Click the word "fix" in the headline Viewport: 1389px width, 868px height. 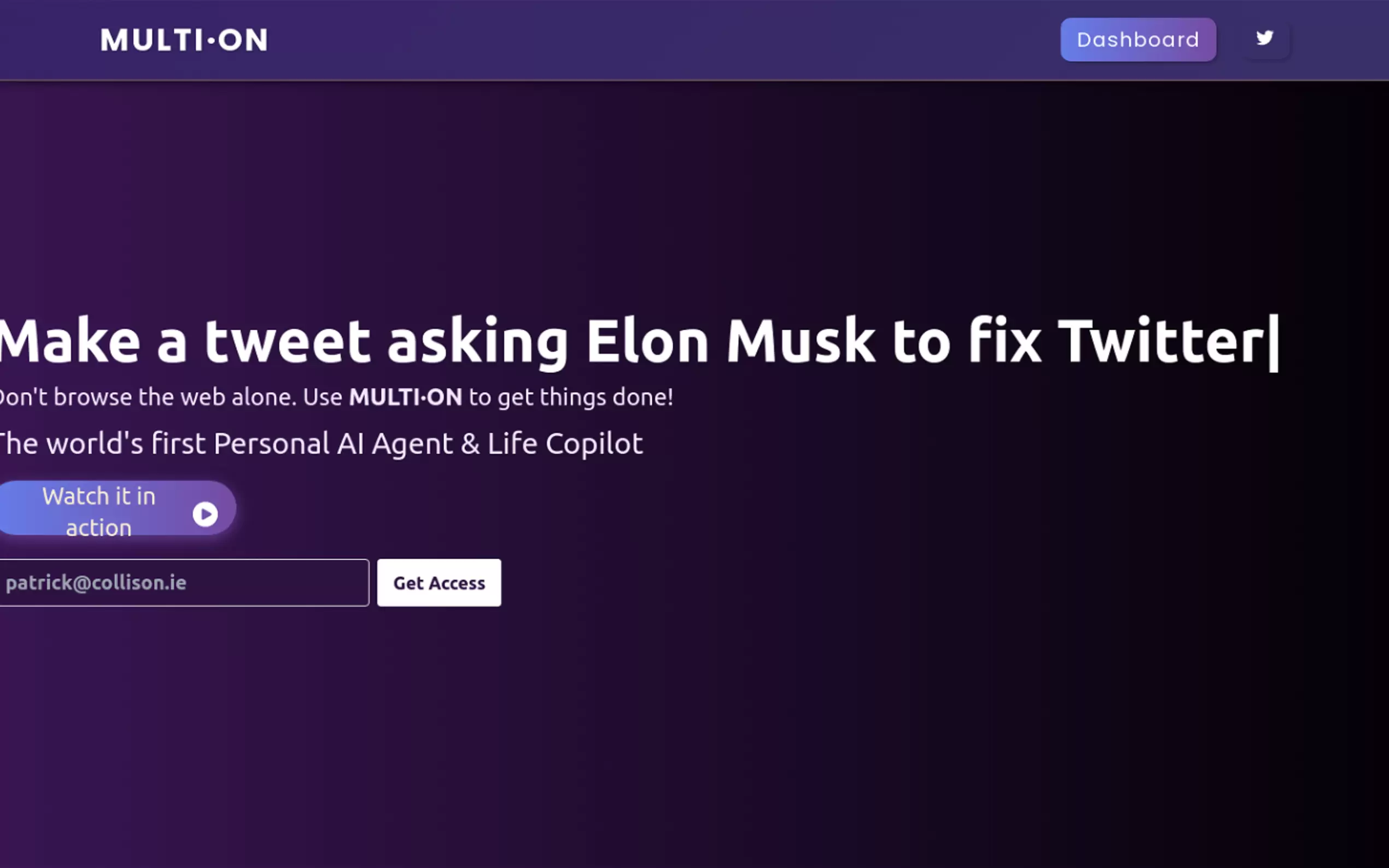pyautogui.click(x=1004, y=342)
